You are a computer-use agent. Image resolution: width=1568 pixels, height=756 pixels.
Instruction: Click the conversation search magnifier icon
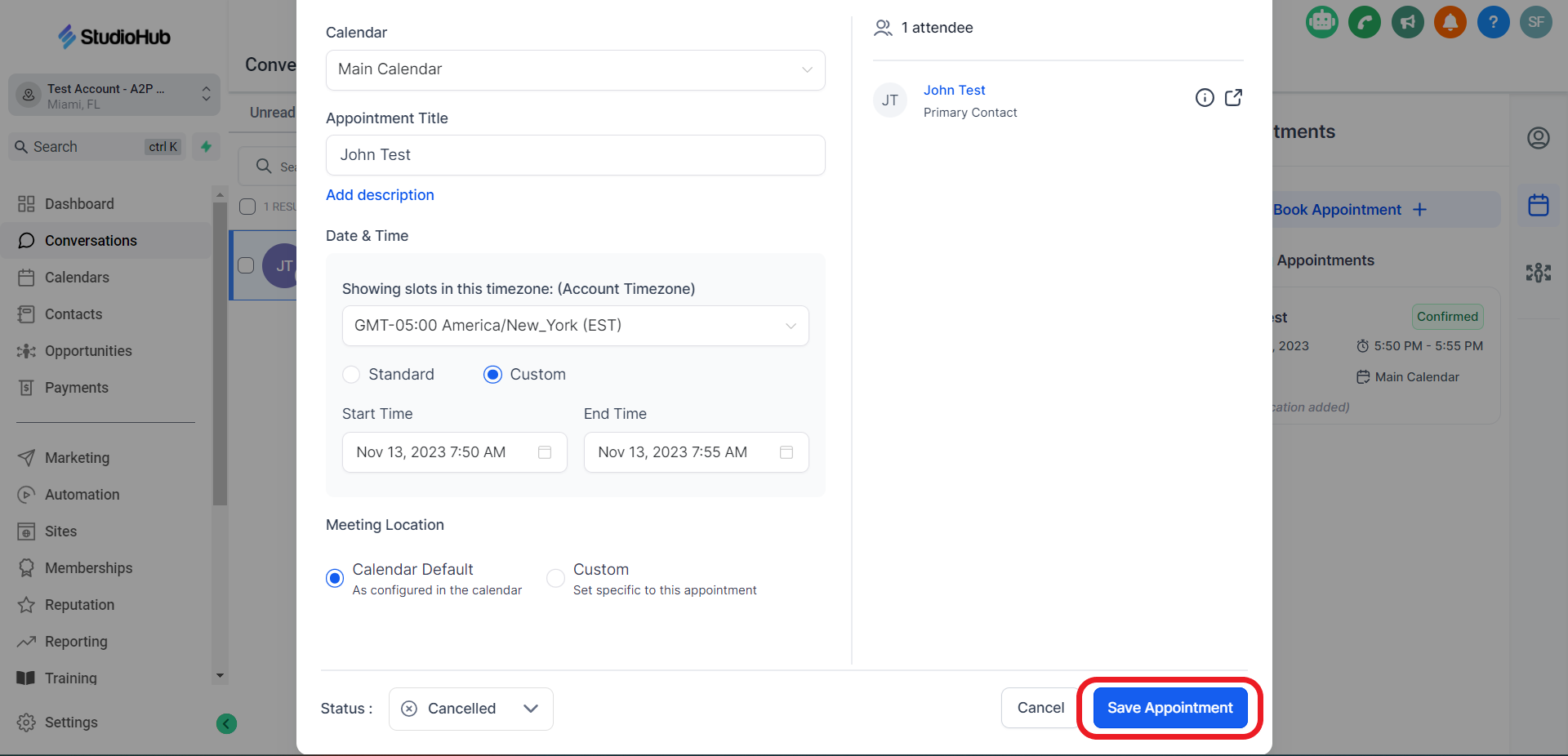pyautogui.click(x=264, y=167)
